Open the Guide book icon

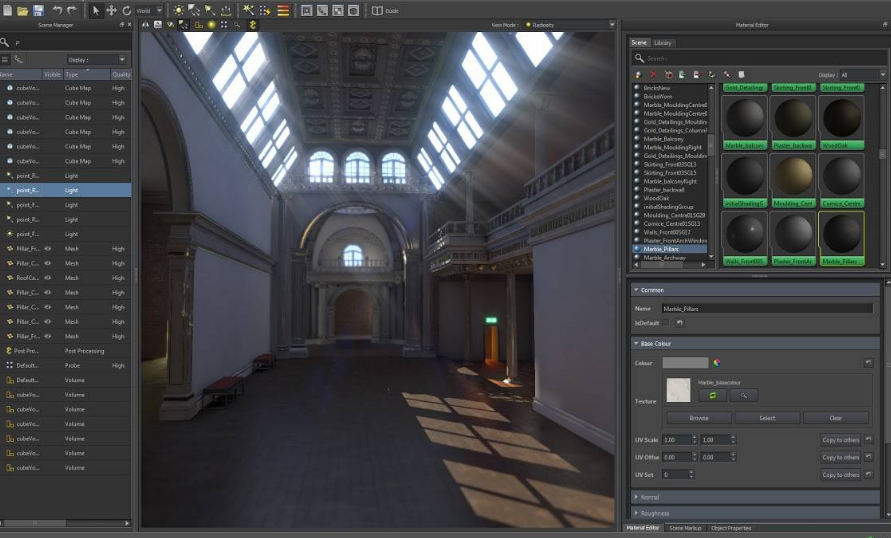point(377,10)
